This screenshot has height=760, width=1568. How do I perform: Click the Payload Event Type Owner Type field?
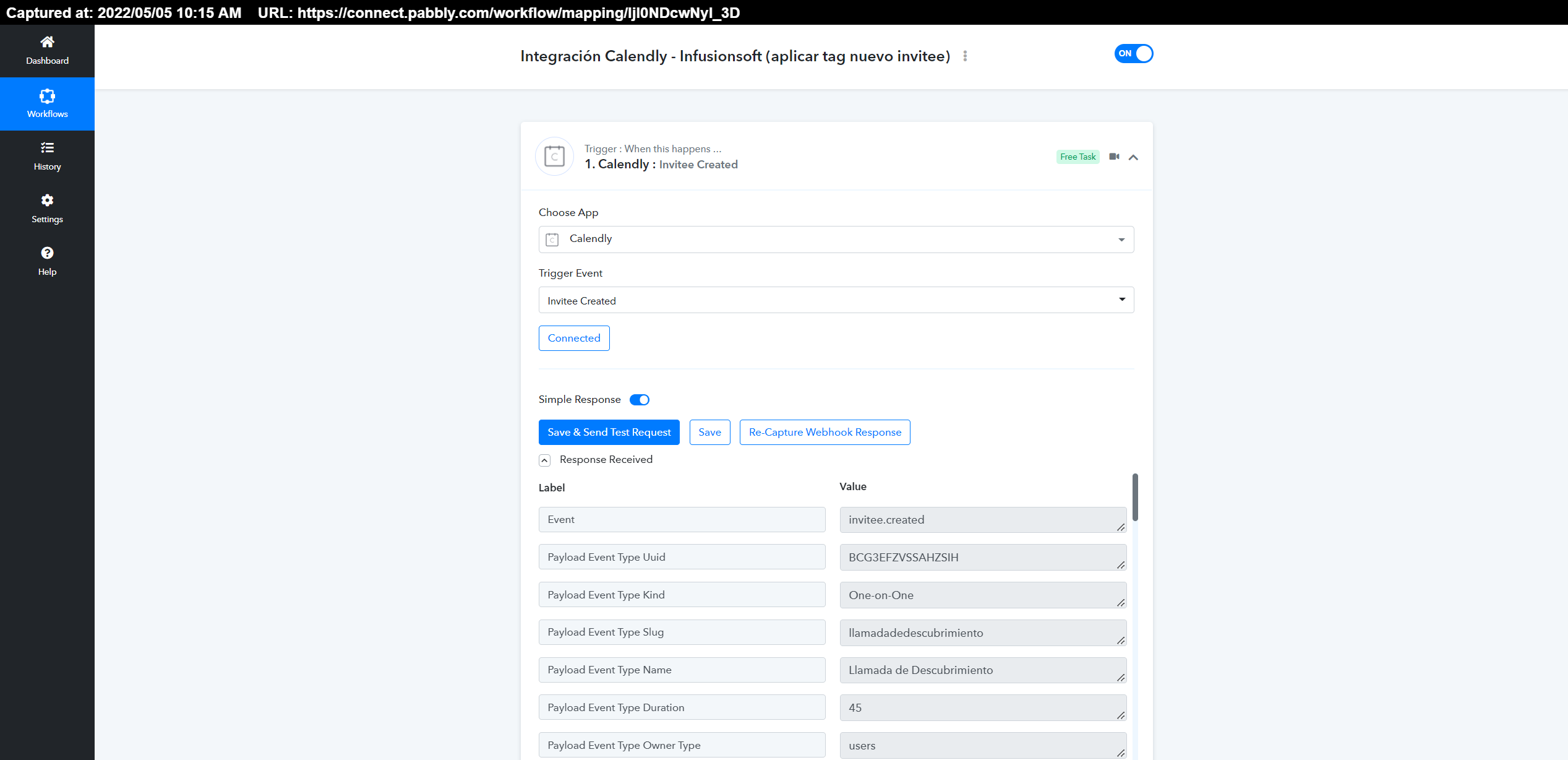[x=682, y=745]
